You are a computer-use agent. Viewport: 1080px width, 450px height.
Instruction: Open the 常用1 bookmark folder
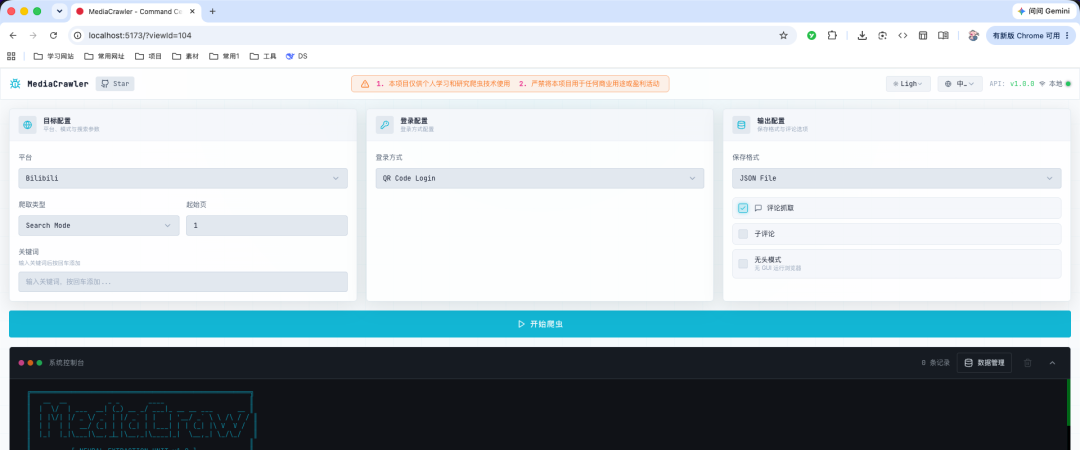point(225,56)
